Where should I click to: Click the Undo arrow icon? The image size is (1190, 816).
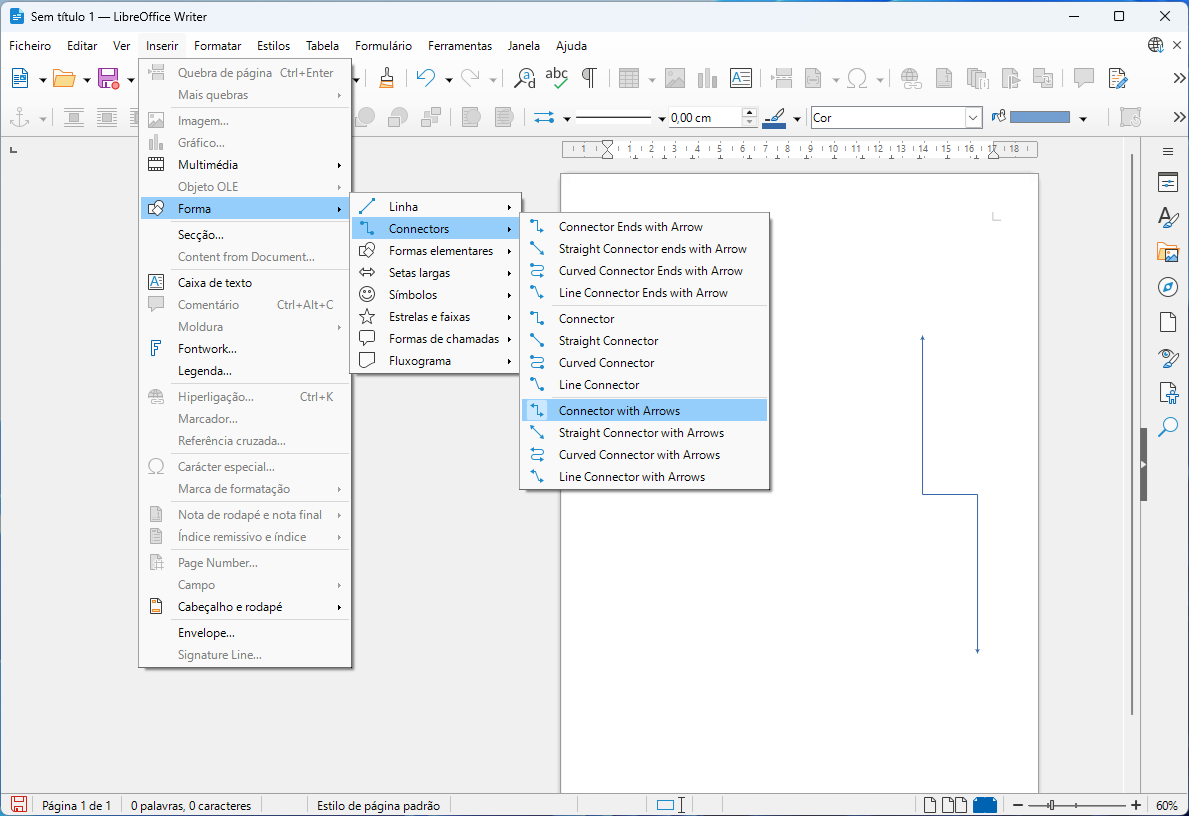coord(426,78)
